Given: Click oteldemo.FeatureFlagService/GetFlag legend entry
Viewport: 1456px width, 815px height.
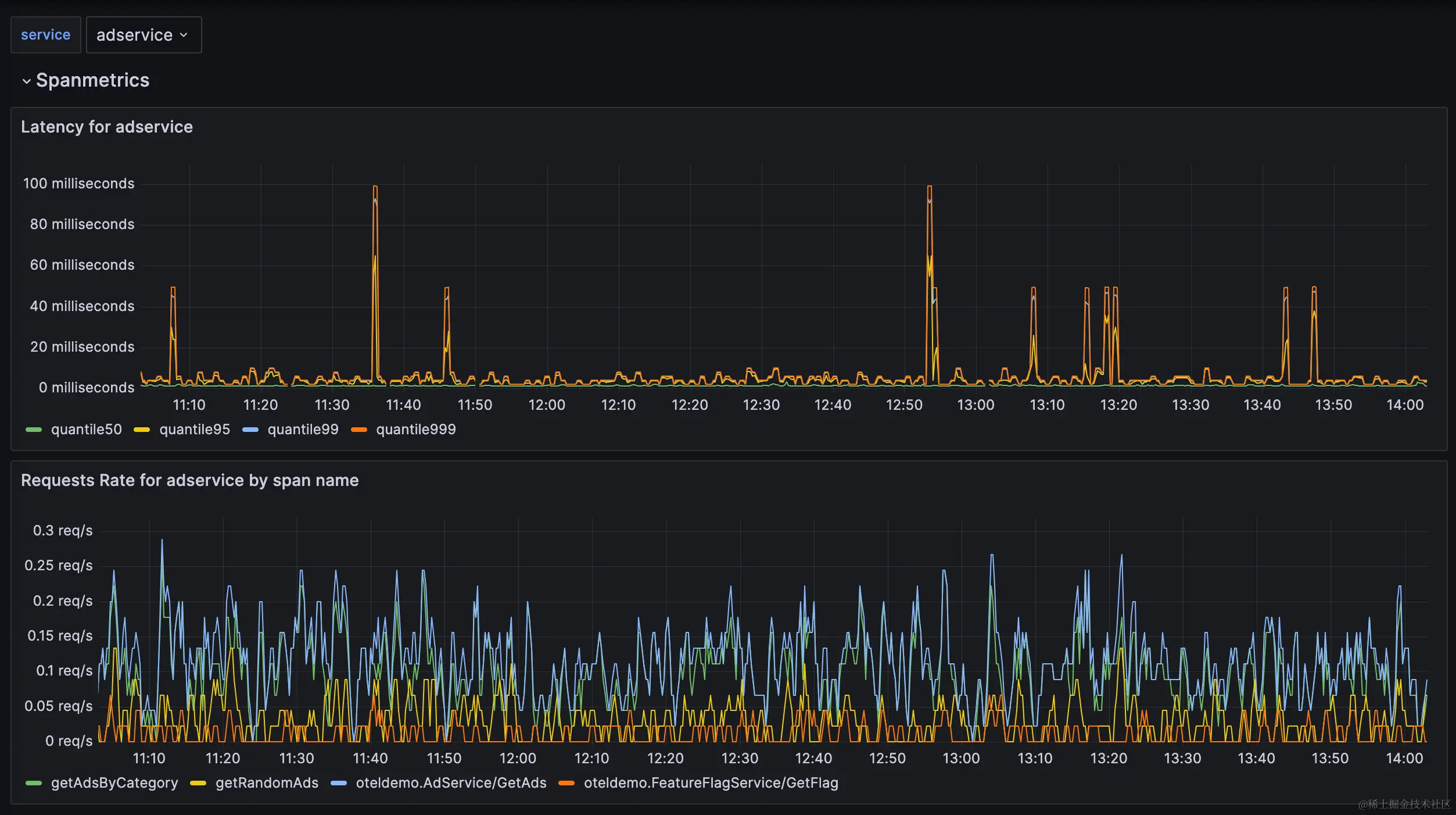Looking at the screenshot, I should click(711, 783).
